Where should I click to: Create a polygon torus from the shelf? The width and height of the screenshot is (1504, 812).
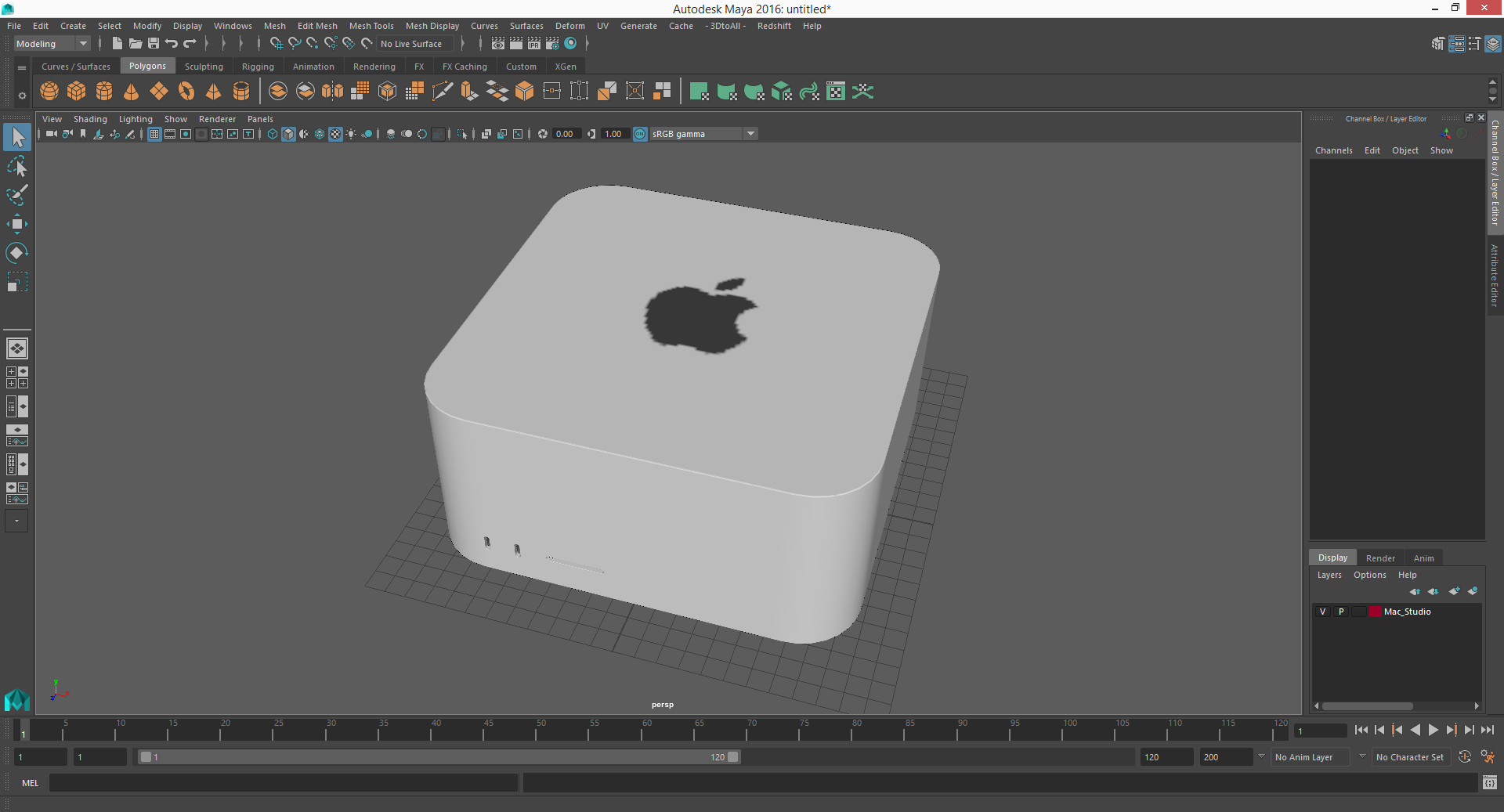point(186,92)
